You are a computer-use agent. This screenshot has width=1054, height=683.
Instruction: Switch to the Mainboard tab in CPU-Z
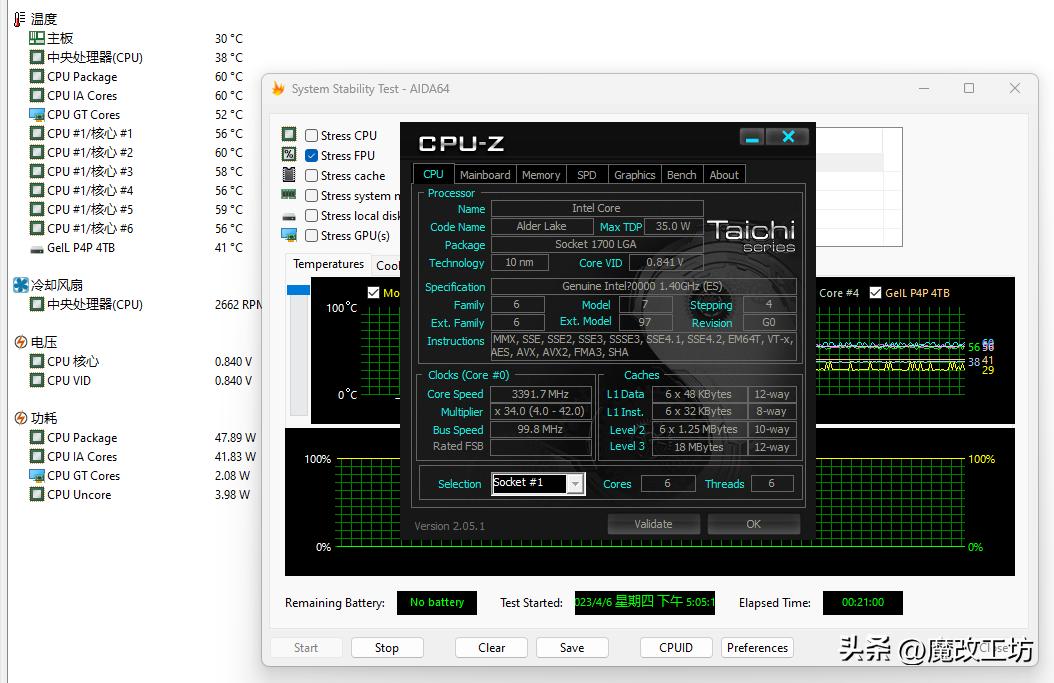tap(485, 175)
